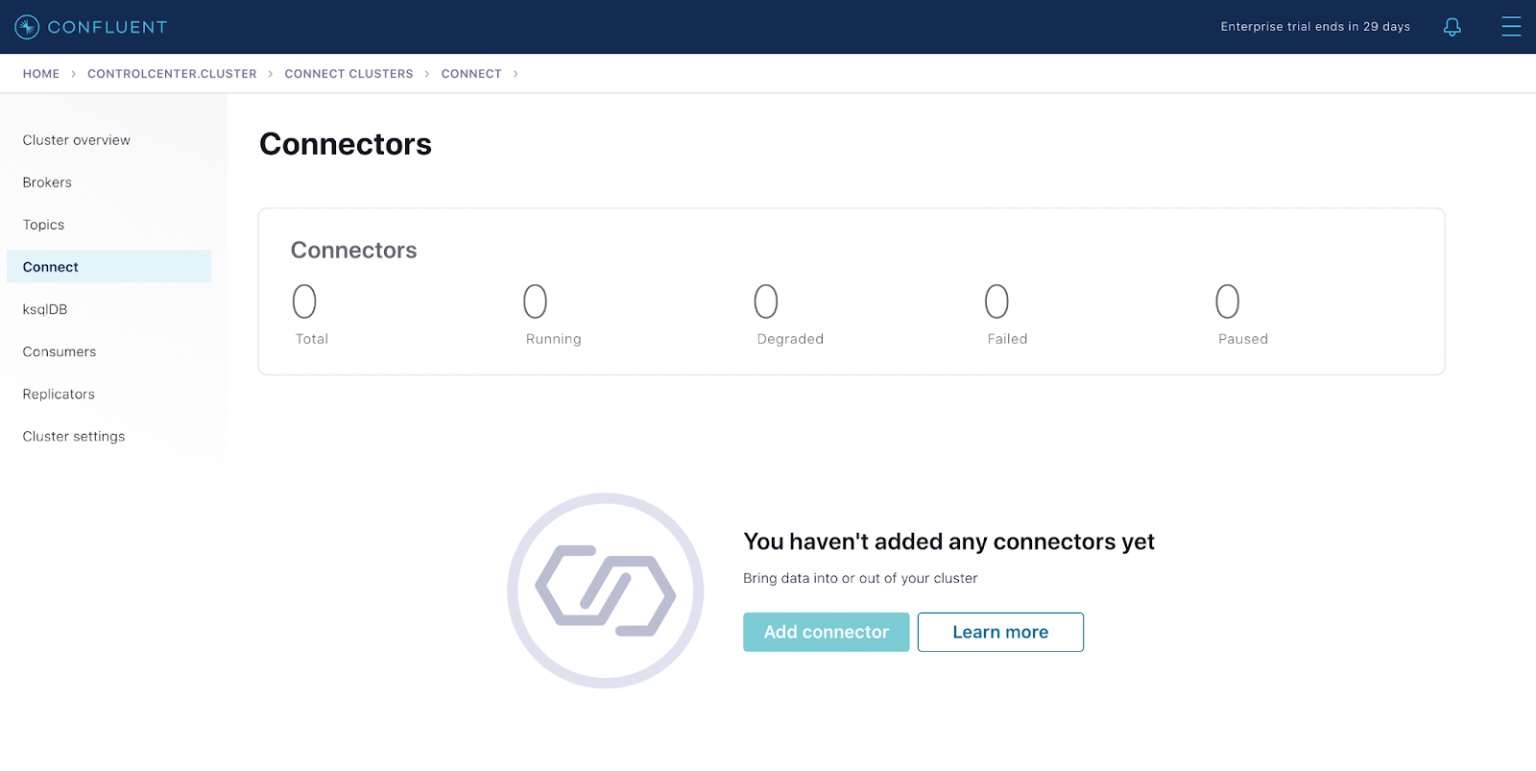Go to HOME breadcrumb
This screenshot has height=771, width=1536.
(x=41, y=74)
